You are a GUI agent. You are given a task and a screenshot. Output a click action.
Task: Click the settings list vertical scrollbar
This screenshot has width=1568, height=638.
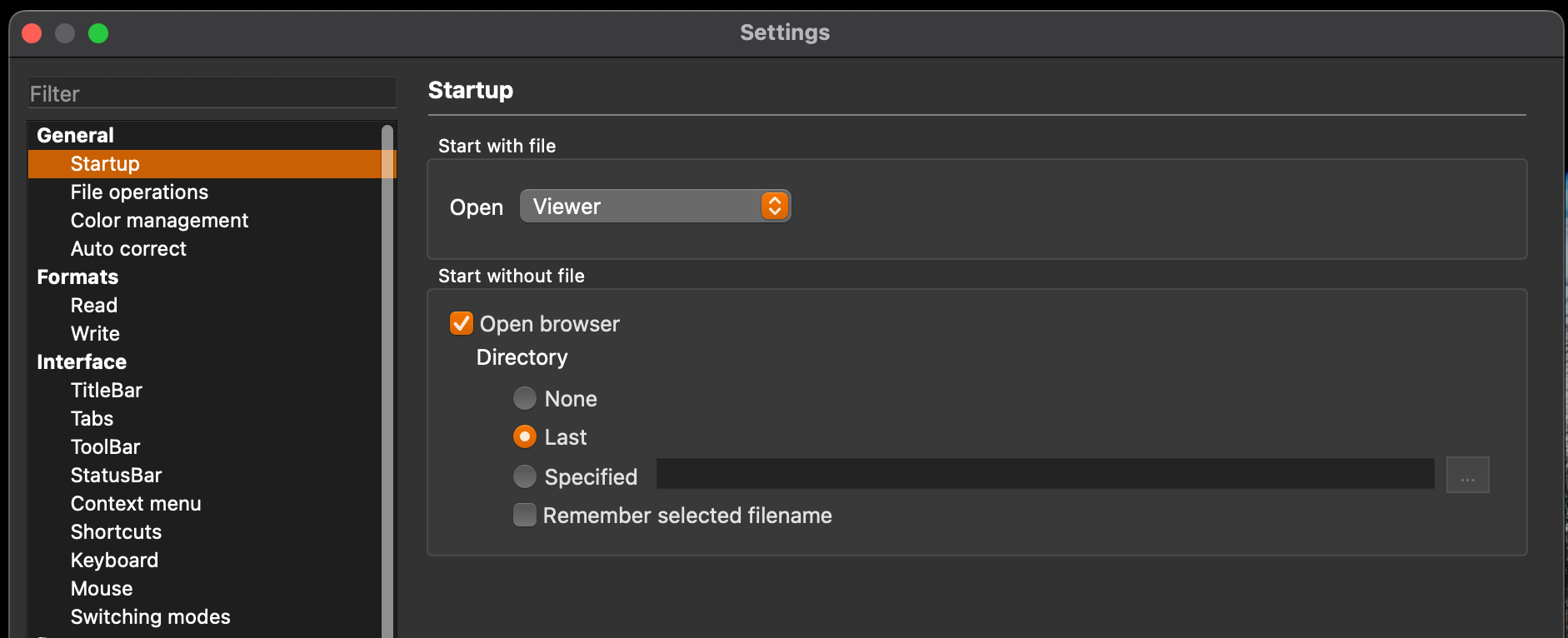point(387,381)
